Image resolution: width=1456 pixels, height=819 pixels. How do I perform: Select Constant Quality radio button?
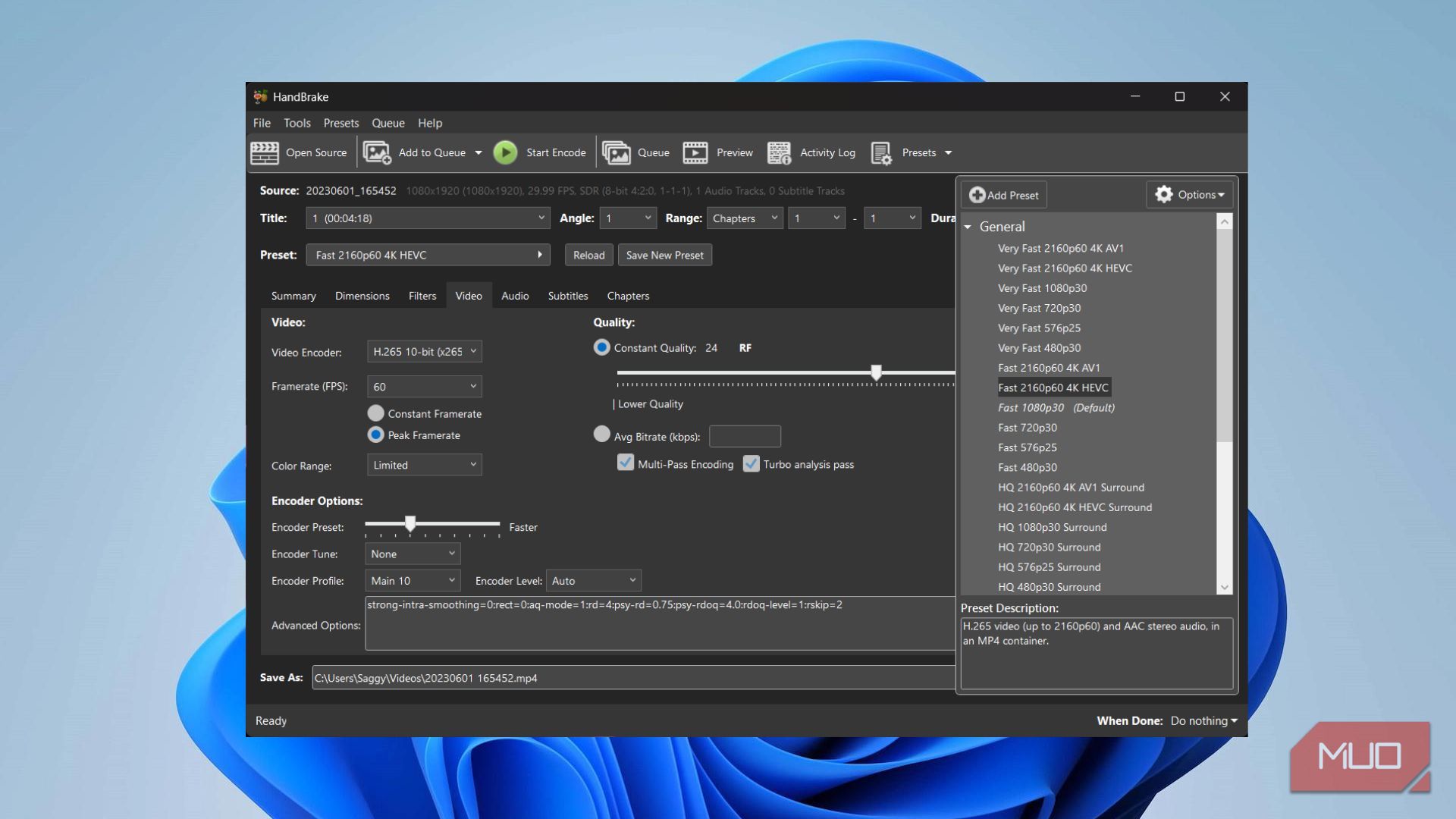tap(601, 347)
